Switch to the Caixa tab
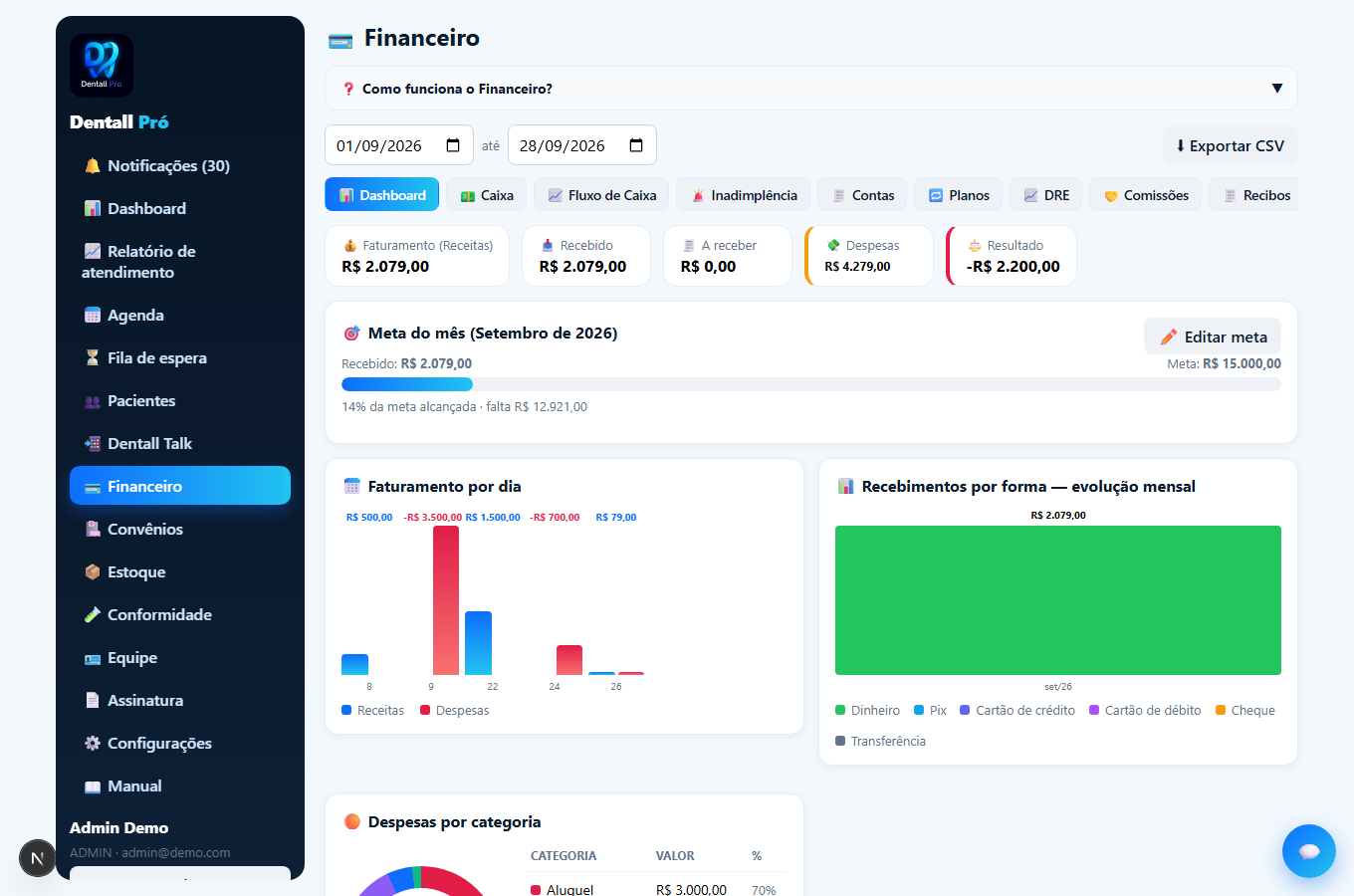 pyautogui.click(x=487, y=195)
